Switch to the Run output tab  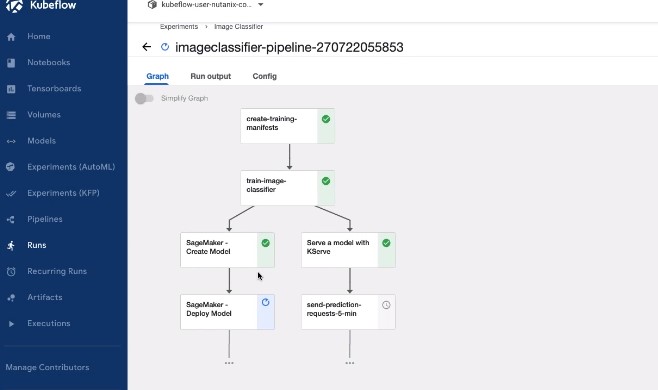pyautogui.click(x=211, y=76)
